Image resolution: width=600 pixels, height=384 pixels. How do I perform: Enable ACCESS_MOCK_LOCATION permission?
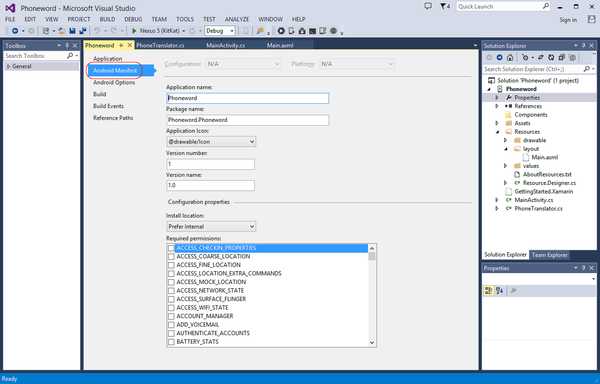pos(171,282)
